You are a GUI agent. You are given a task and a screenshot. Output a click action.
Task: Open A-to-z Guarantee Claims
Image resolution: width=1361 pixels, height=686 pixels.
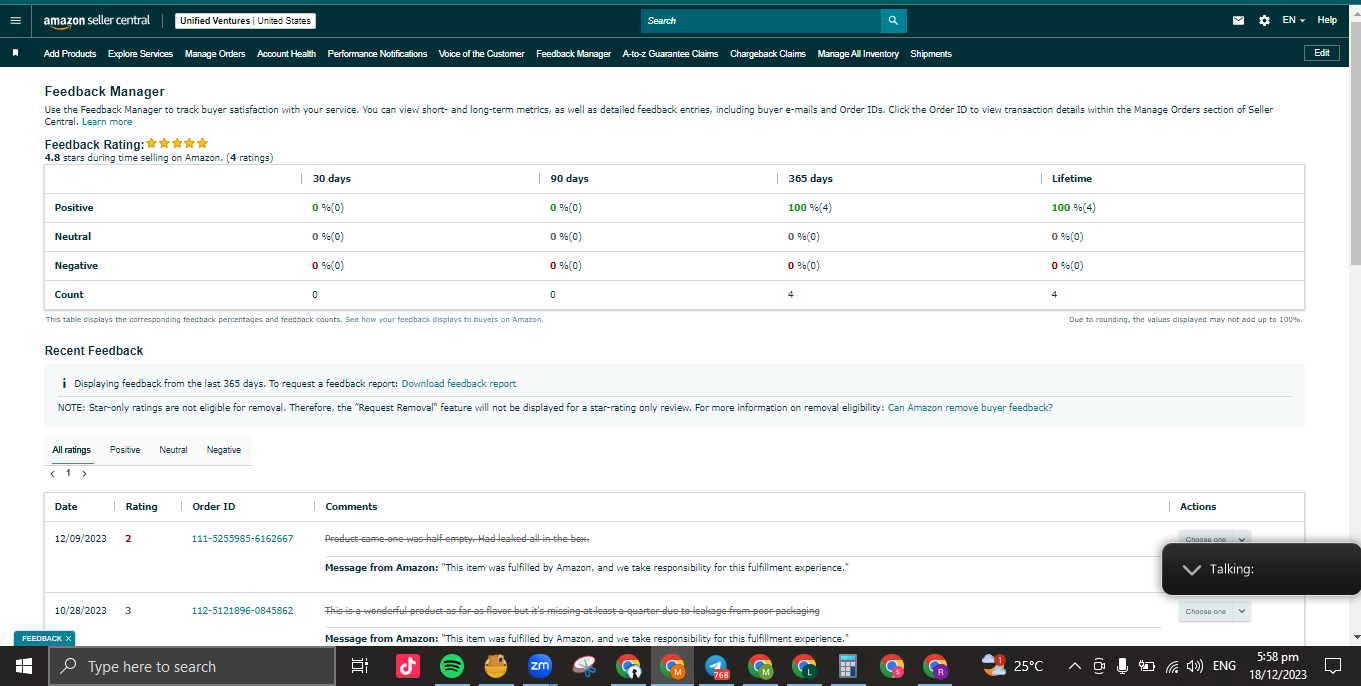(670, 54)
